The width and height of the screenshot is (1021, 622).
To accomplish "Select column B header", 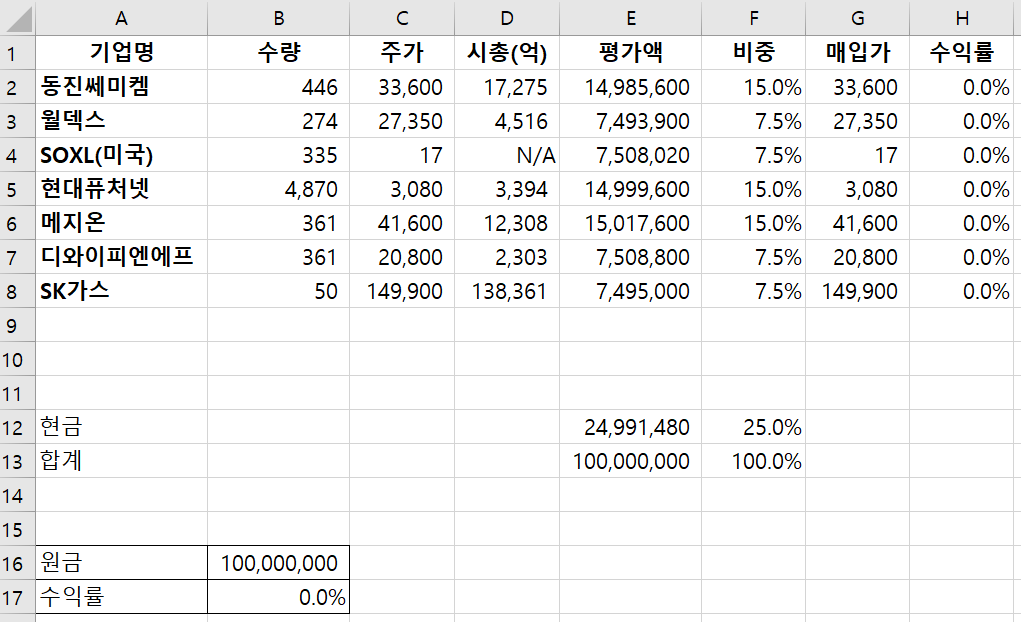I will pos(279,18).
